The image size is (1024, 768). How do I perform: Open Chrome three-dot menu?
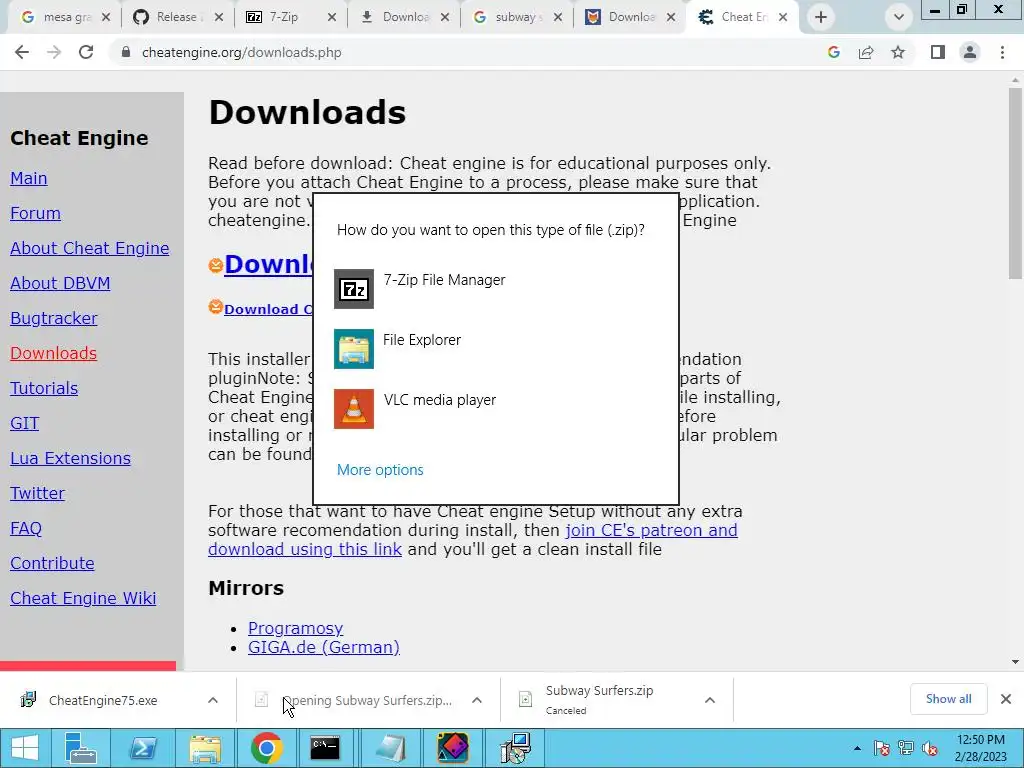click(x=1002, y=52)
